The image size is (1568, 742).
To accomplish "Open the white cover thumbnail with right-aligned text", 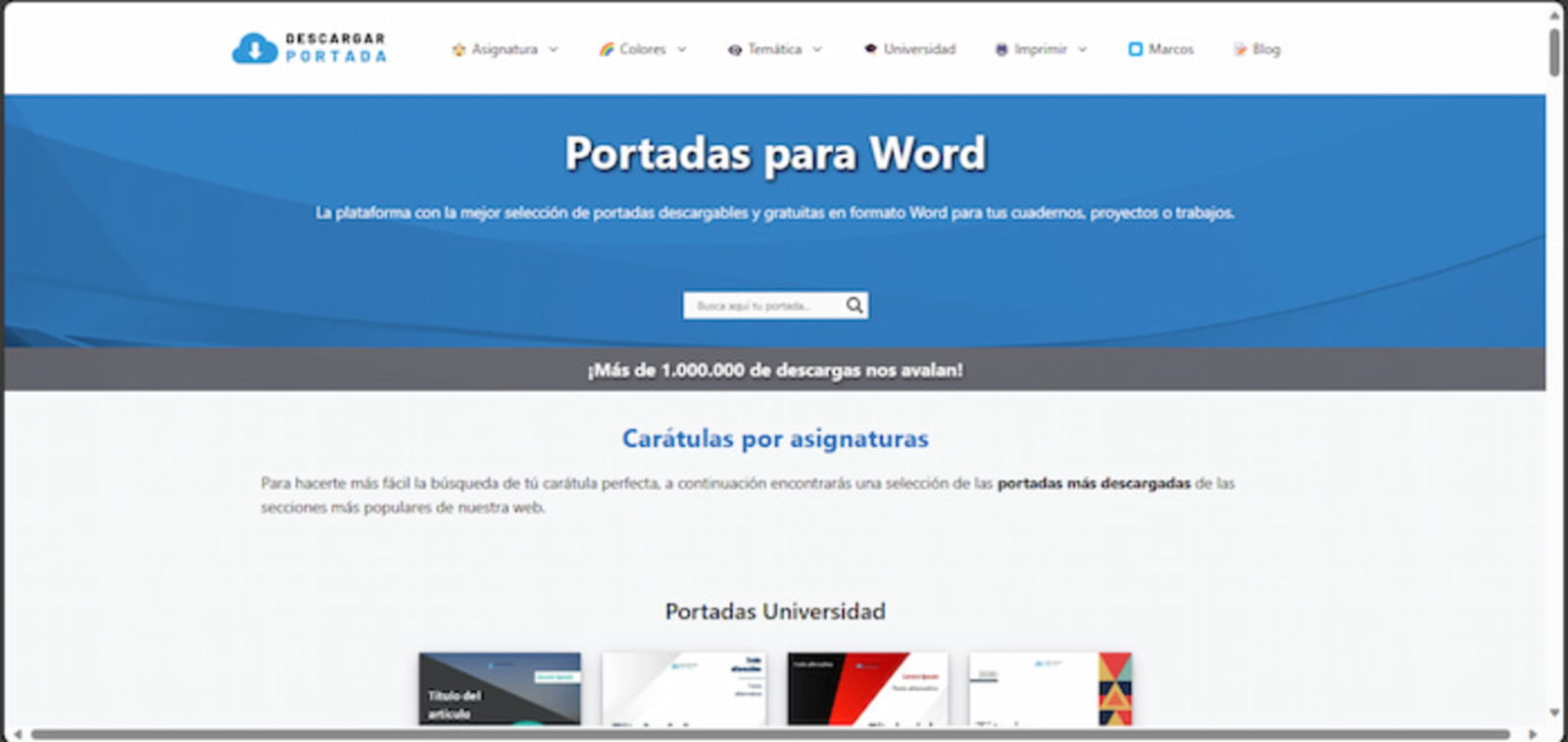I will [x=683, y=689].
